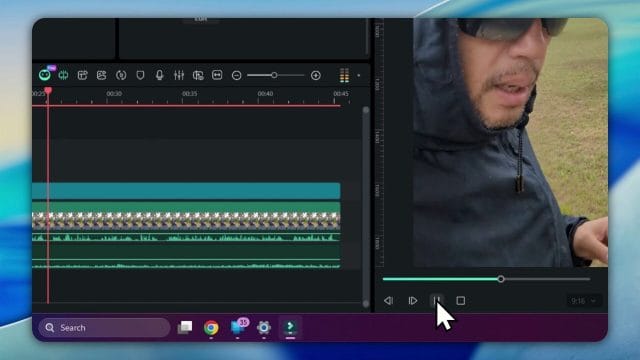Open the audio mixer sliders icon
The image size is (640, 360).
(179, 75)
